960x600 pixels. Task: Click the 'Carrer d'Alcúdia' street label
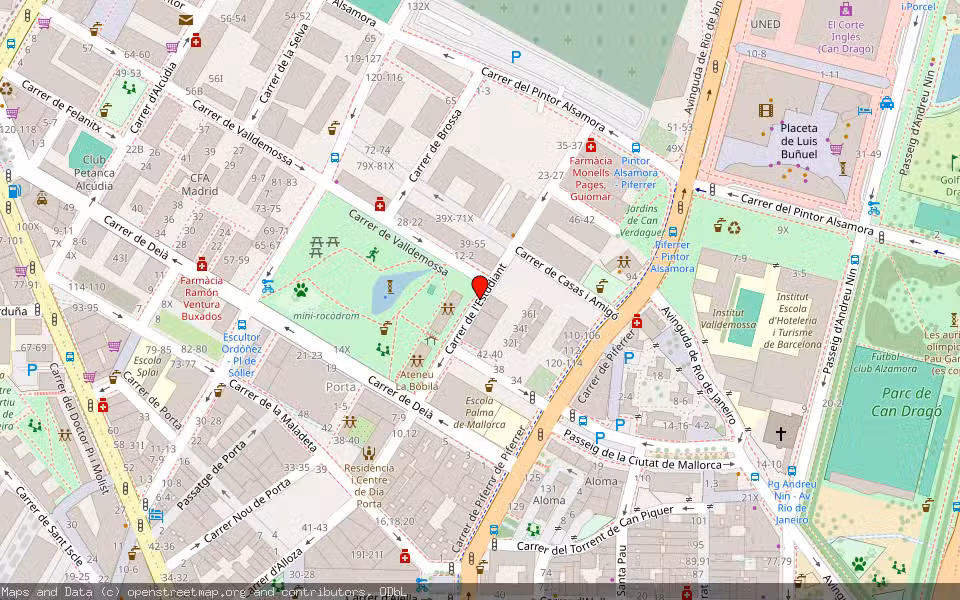tap(153, 99)
